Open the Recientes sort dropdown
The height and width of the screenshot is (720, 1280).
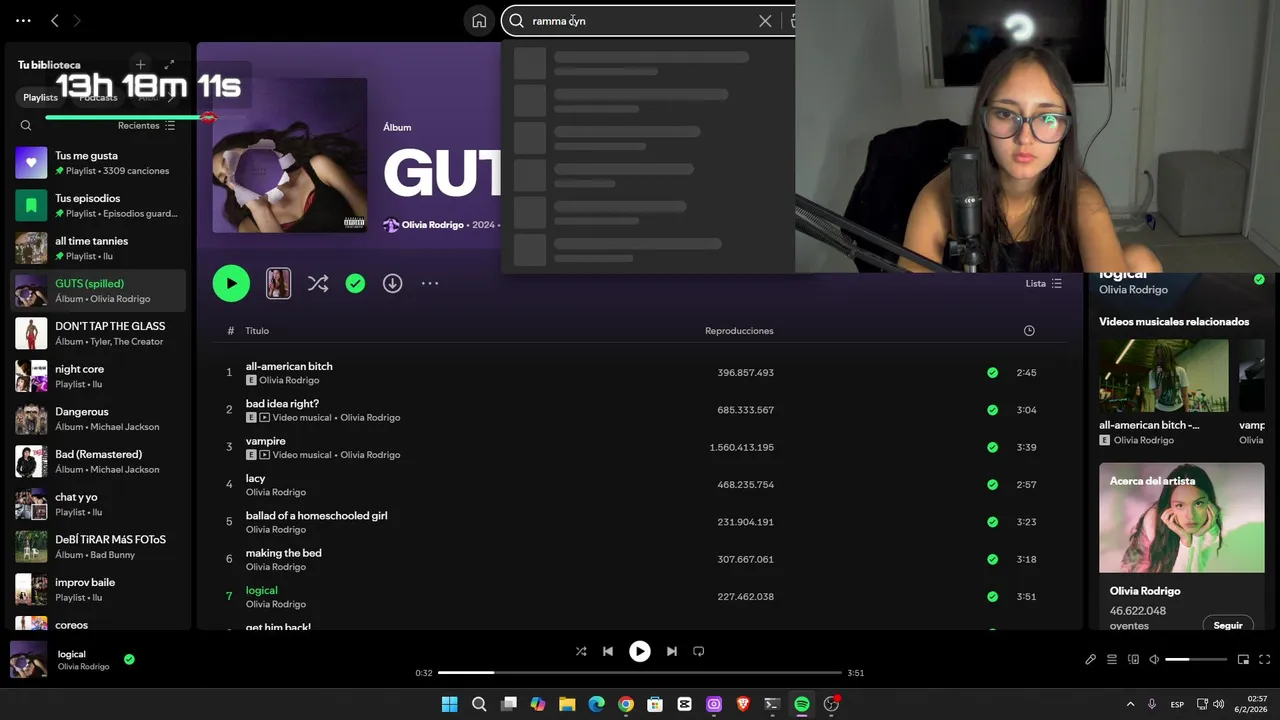click(146, 125)
